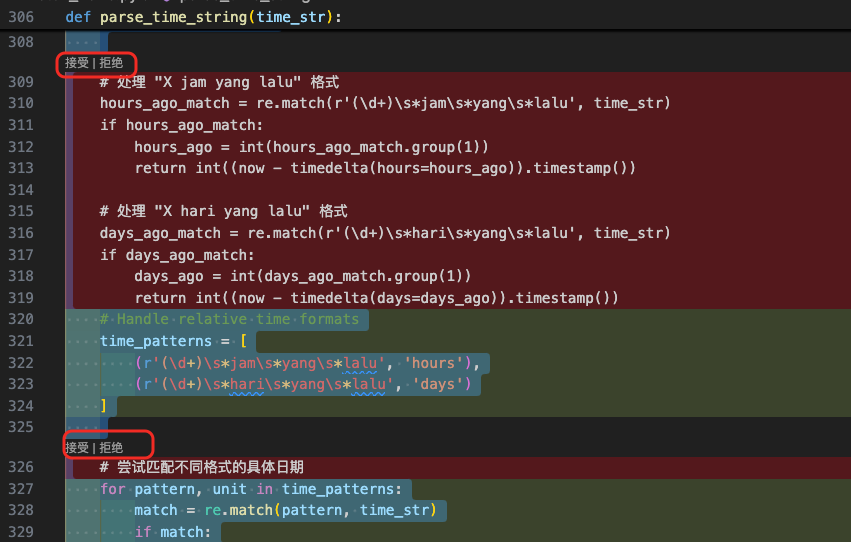Viewport: 851px width, 542px height.
Task: Click 'if hours_ago_match:' code line
Action: tap(181, 125)
